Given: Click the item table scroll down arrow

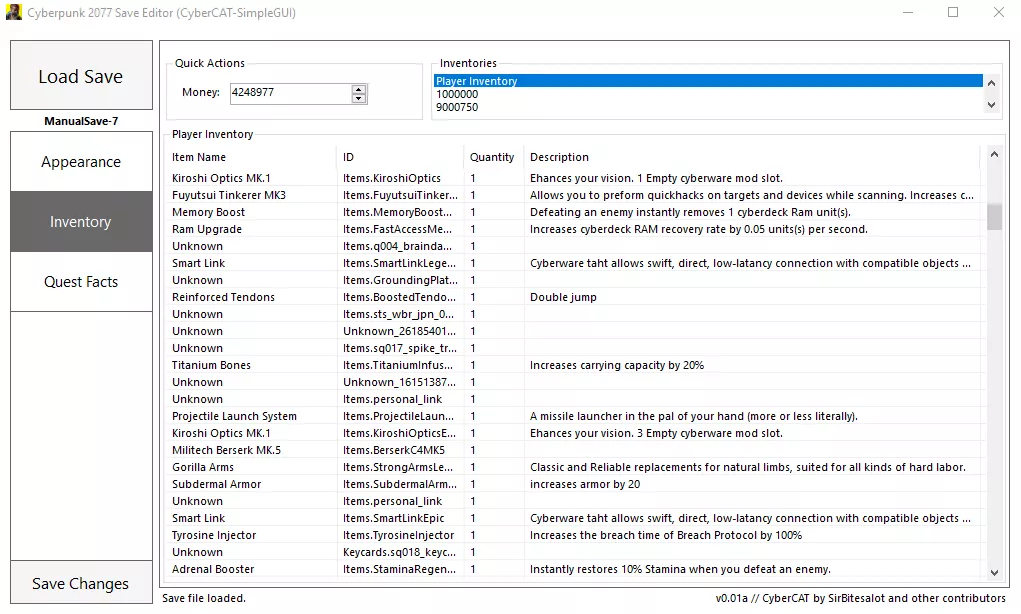Looking at the screenshot, I should coord(994,573).
